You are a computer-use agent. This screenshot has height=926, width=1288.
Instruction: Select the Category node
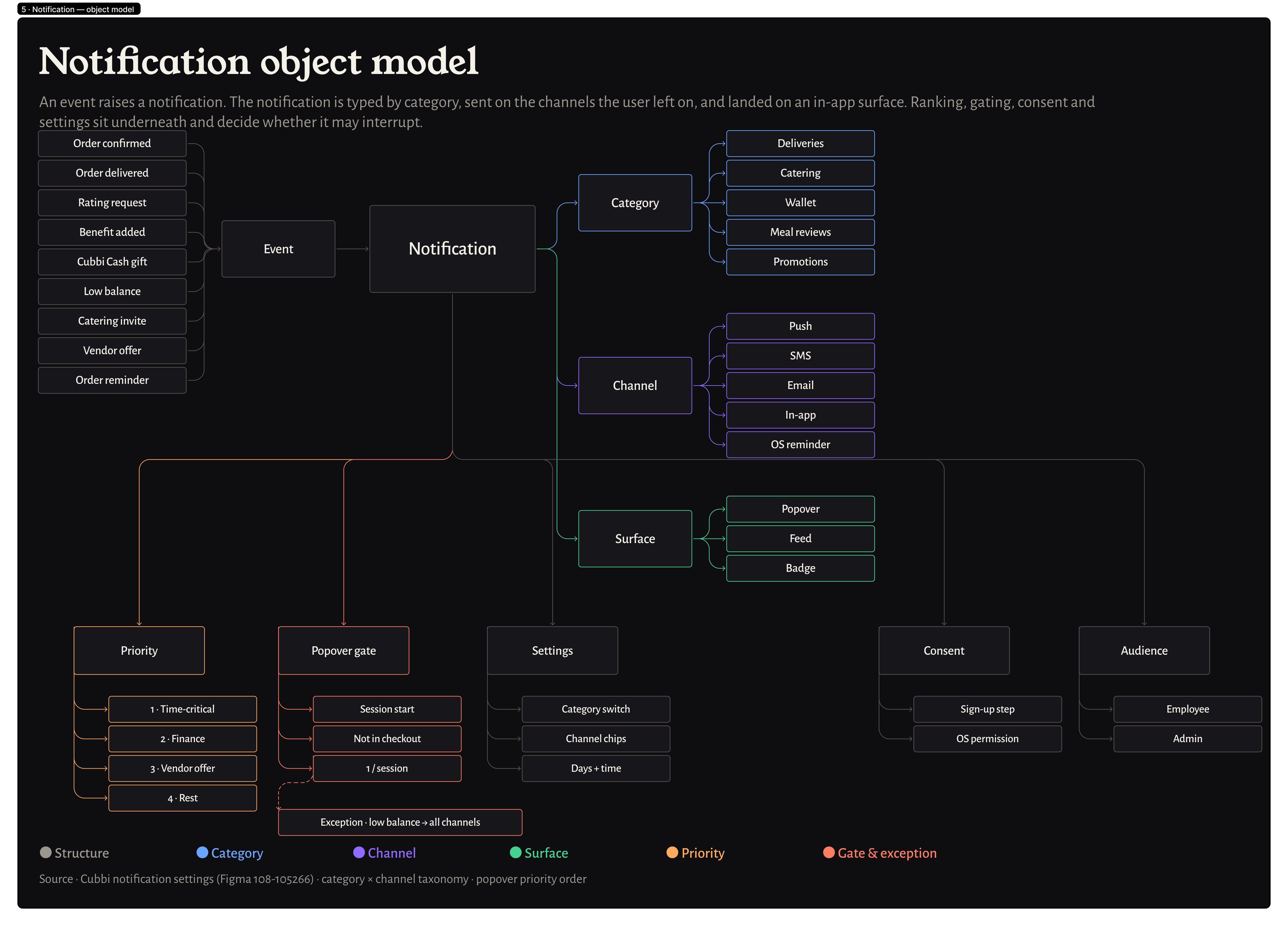click(635, 203)
